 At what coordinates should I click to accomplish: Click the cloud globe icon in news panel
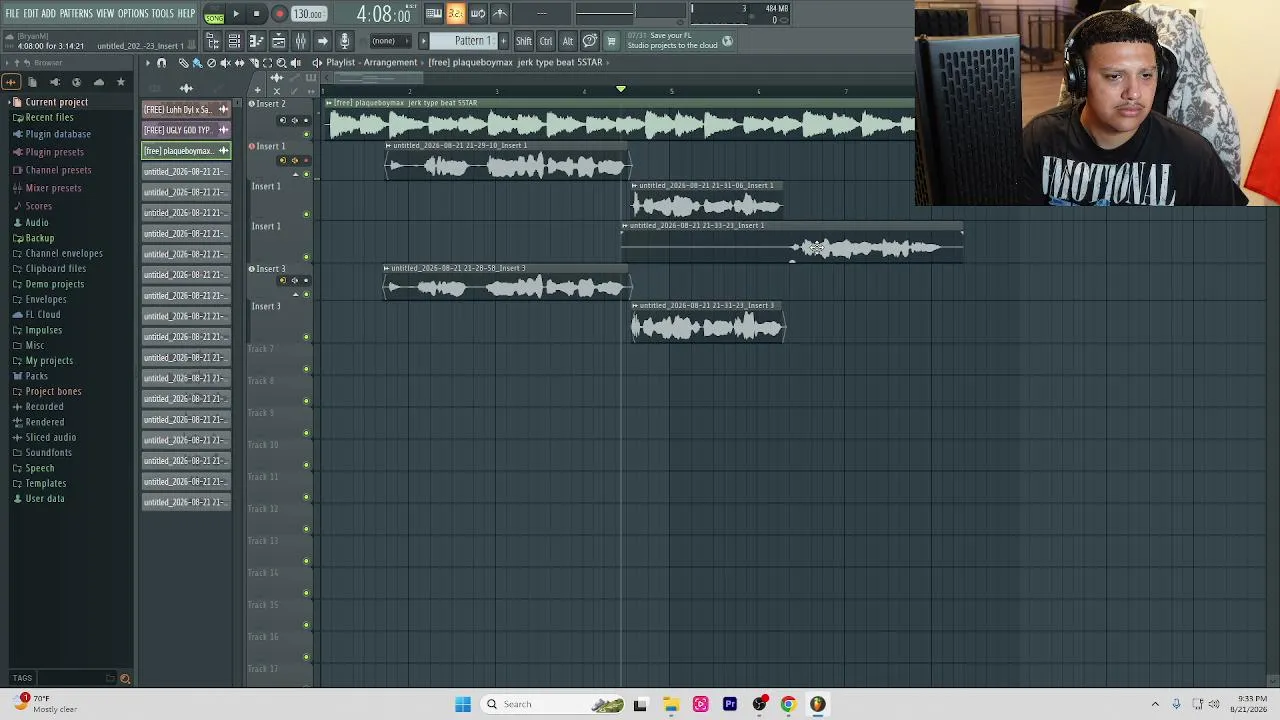coord(727,41)
